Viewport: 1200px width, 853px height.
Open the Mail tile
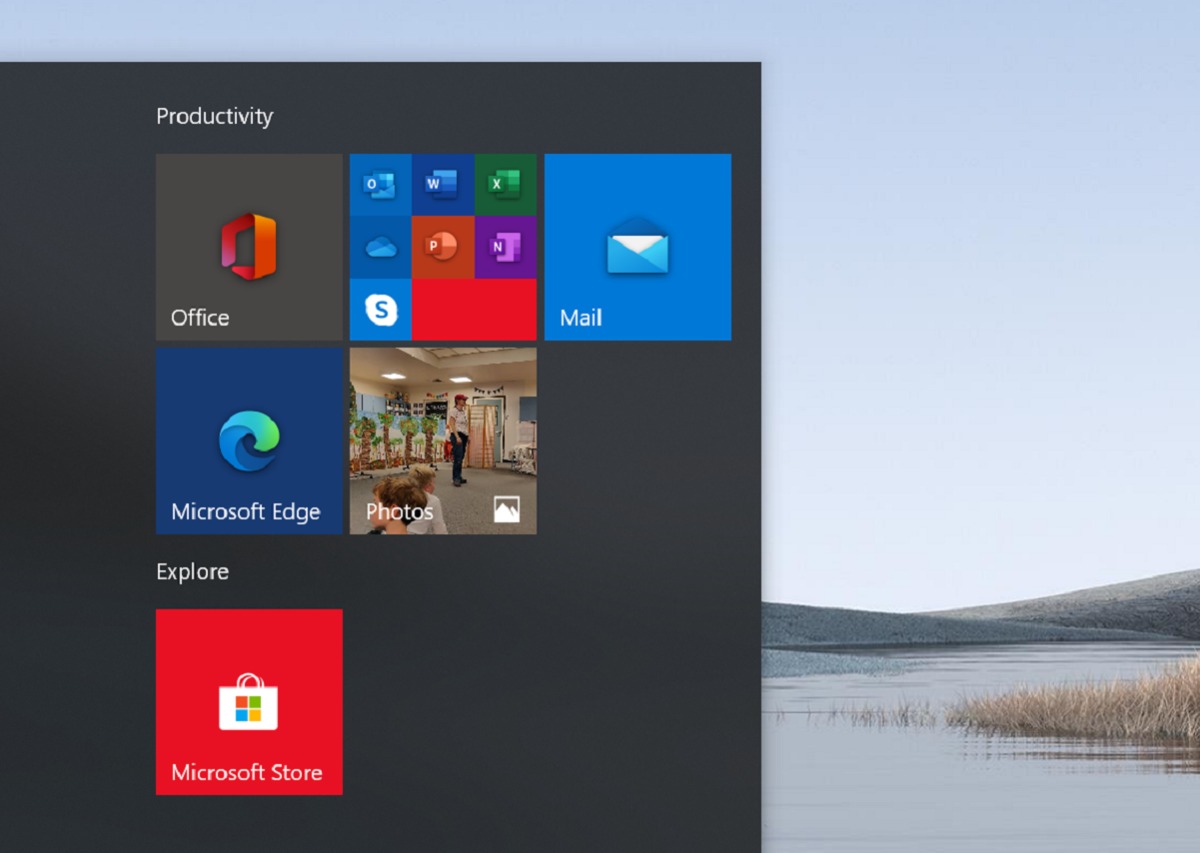pyautogui.click(x=637, y=247)
